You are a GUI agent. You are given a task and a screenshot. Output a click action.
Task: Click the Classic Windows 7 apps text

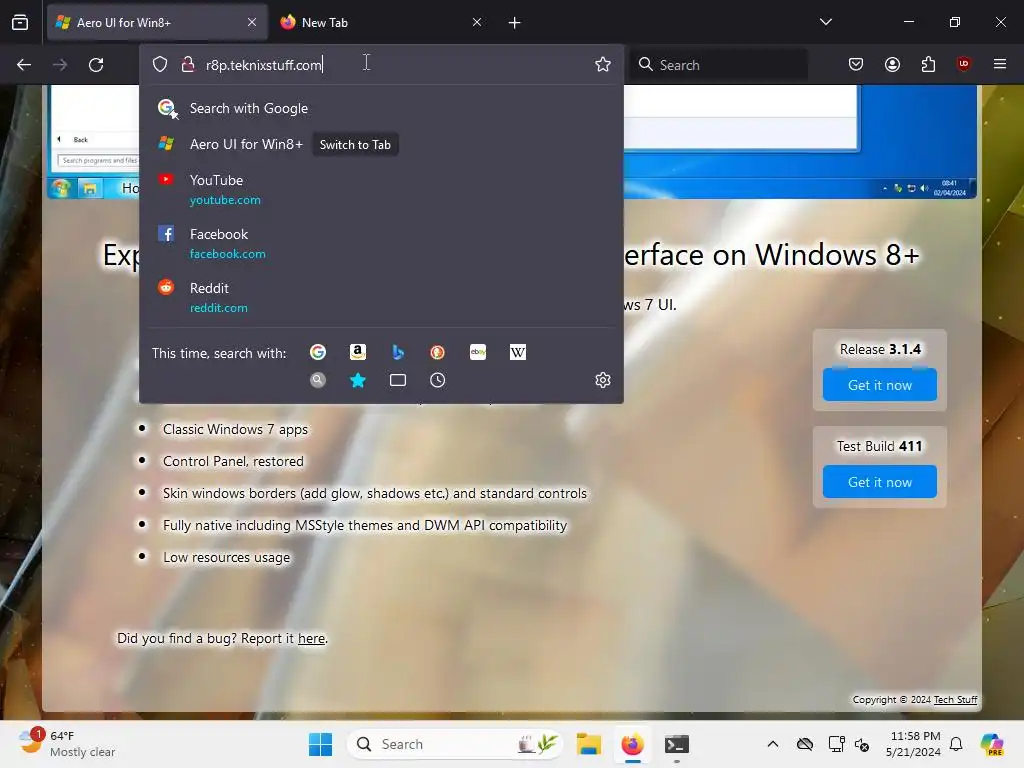tap(235, 429)
